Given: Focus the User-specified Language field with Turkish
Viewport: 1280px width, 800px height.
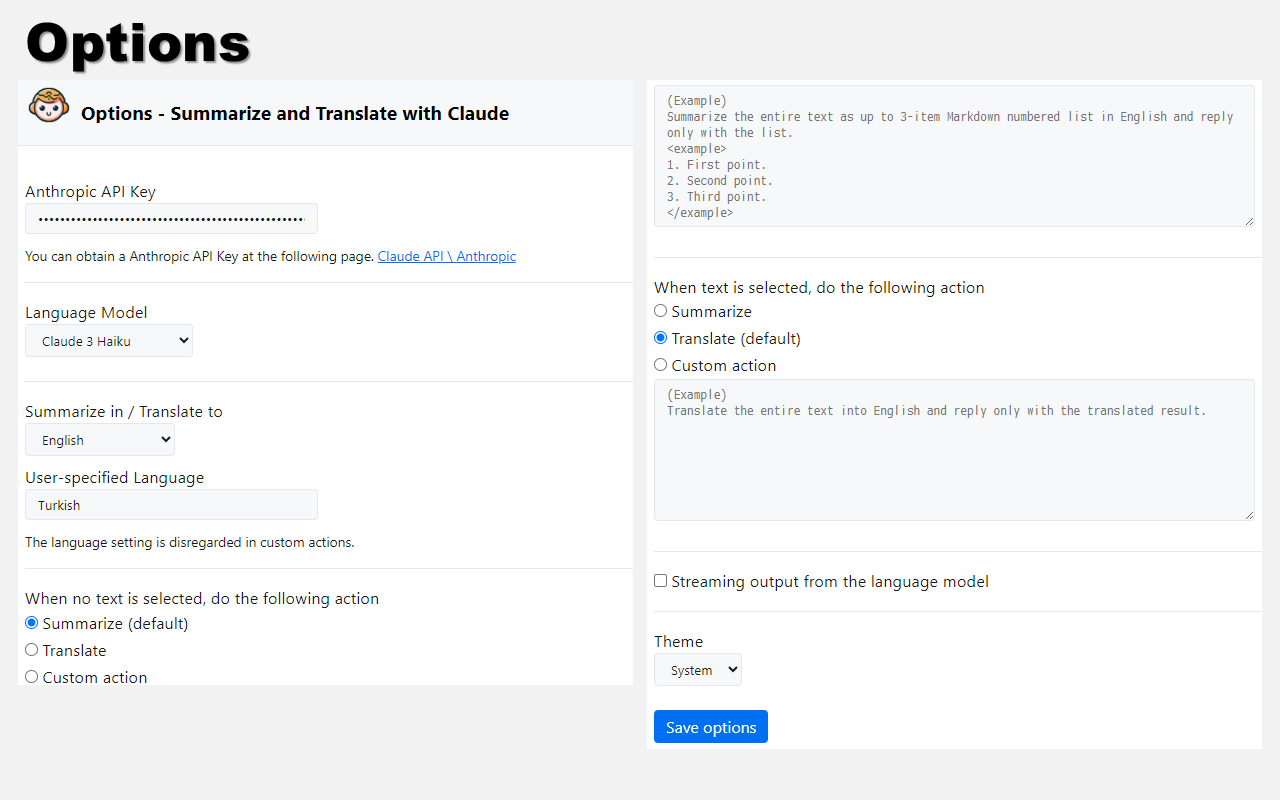Looking at the screenshot, I should coord(171,505).
